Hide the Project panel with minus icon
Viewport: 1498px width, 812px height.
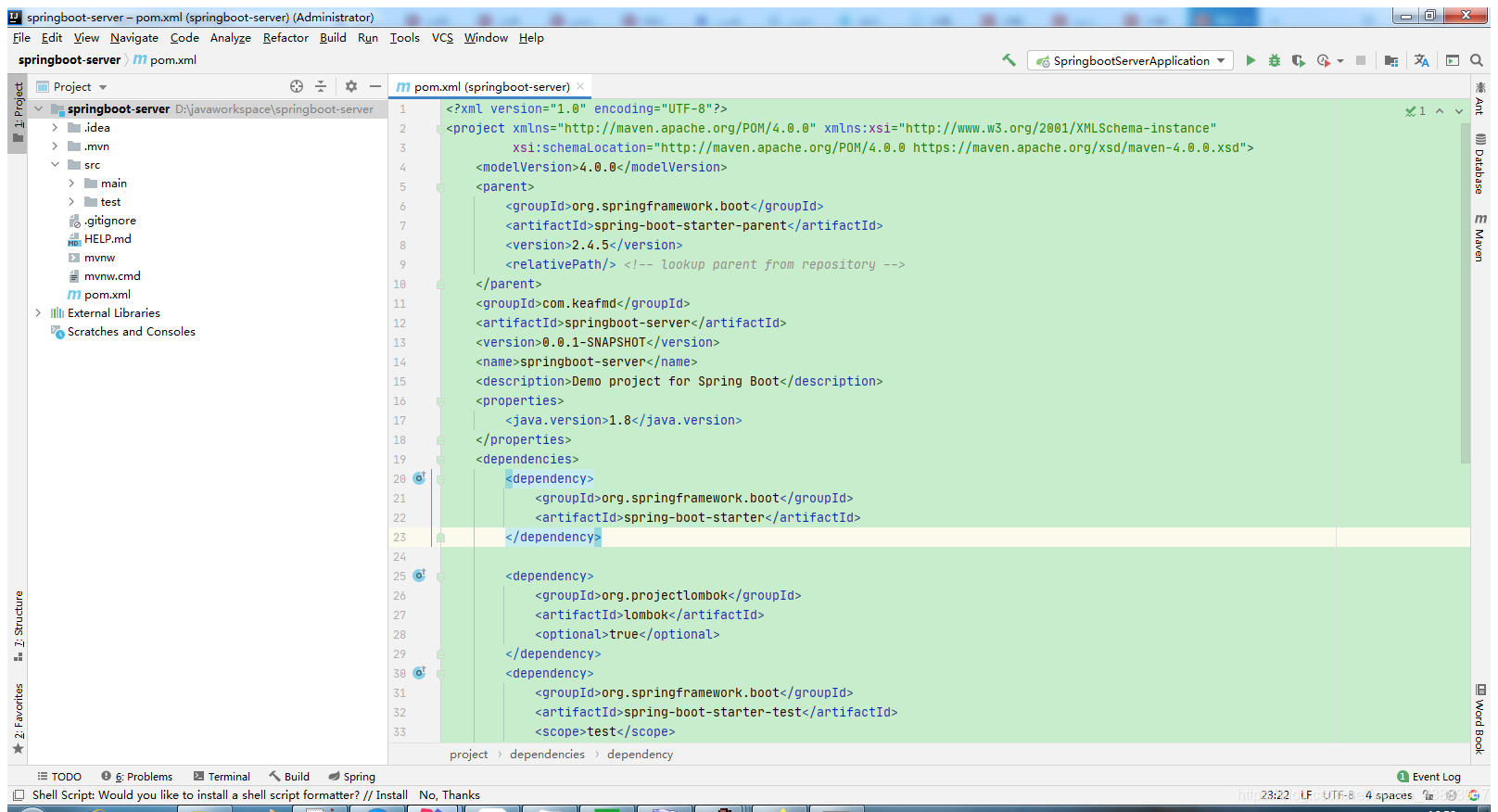pos(375,86)
